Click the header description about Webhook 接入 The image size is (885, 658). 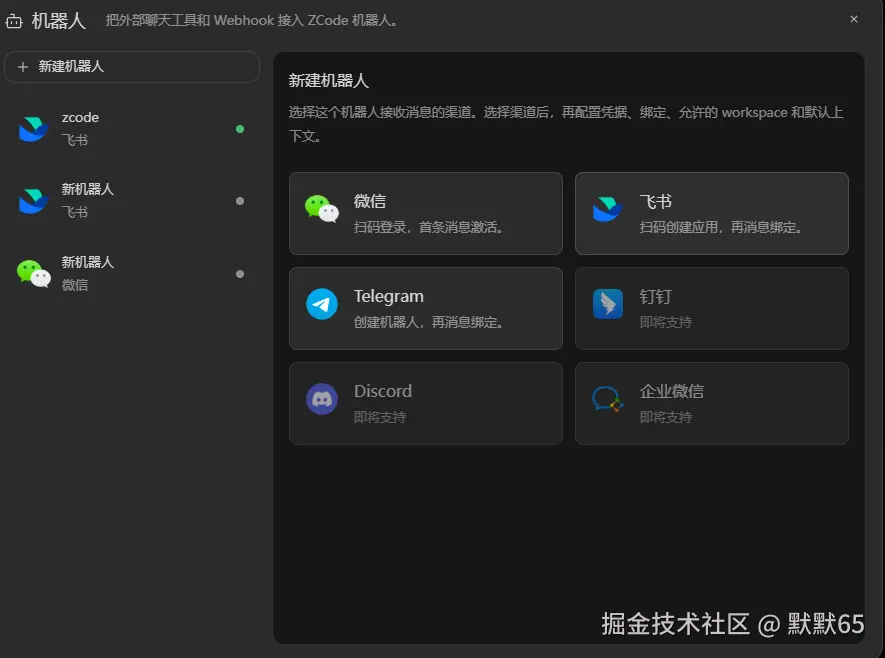point(252,21)
